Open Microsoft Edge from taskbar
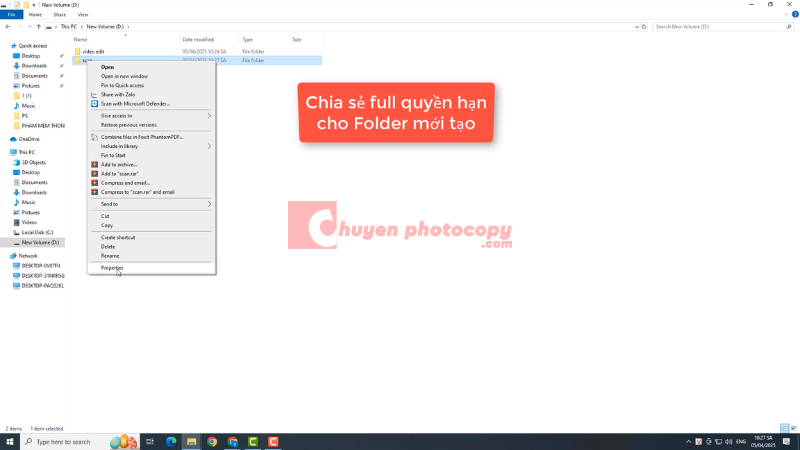Viewport: 800px width, 450px height. click(171, 442)
